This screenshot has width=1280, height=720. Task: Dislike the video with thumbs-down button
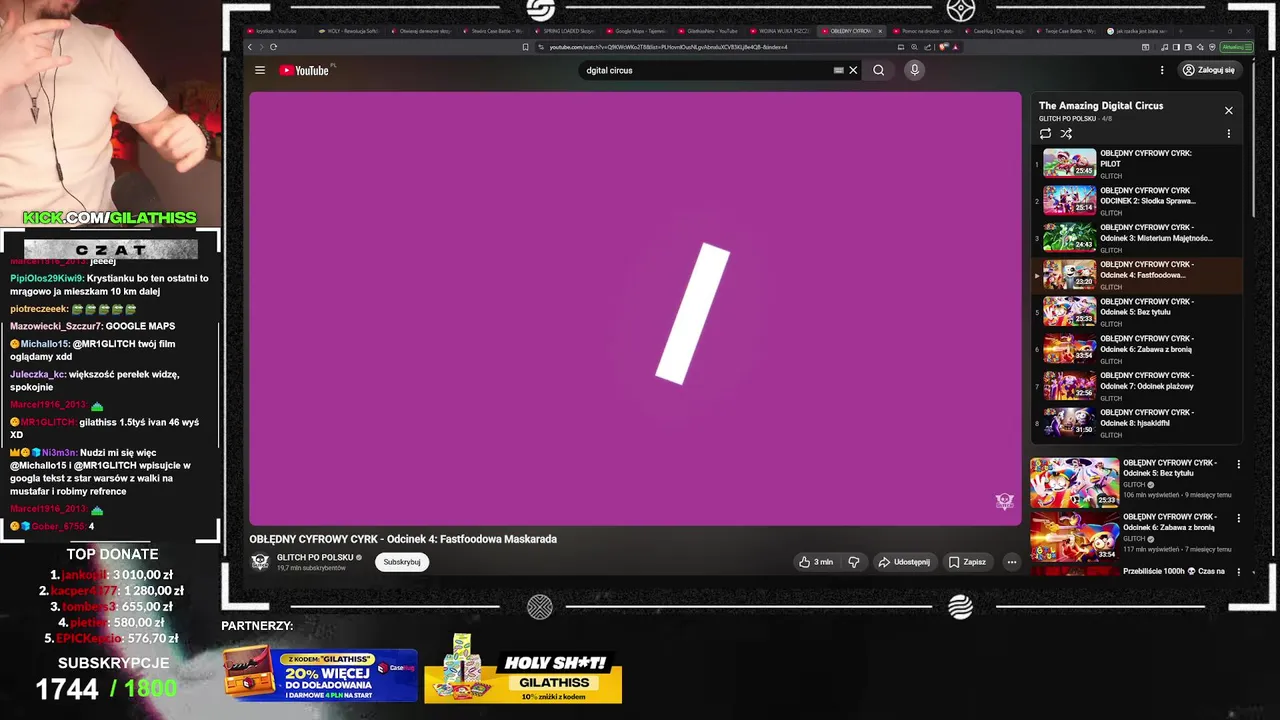click(x=854, y=562)
